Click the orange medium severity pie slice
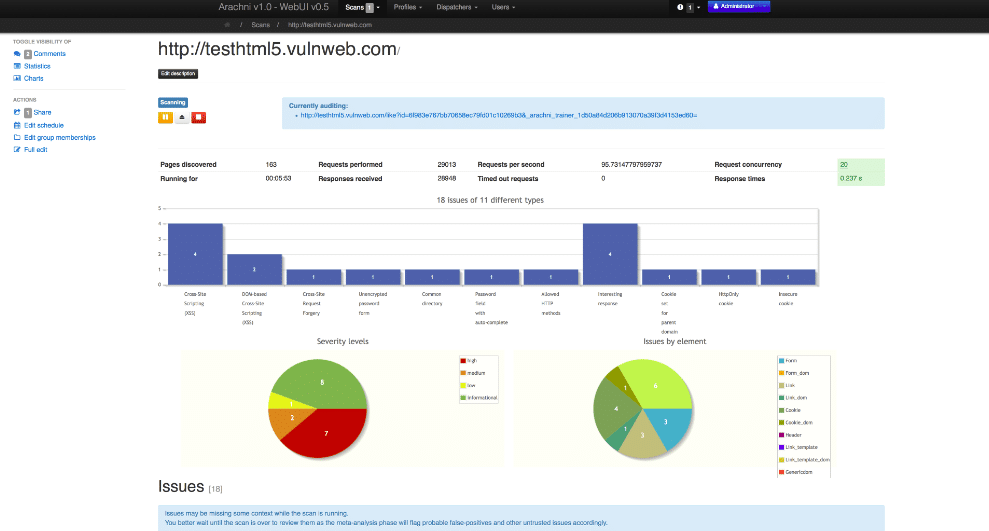The height and width of the screenshot is (531, 989). 289,421
